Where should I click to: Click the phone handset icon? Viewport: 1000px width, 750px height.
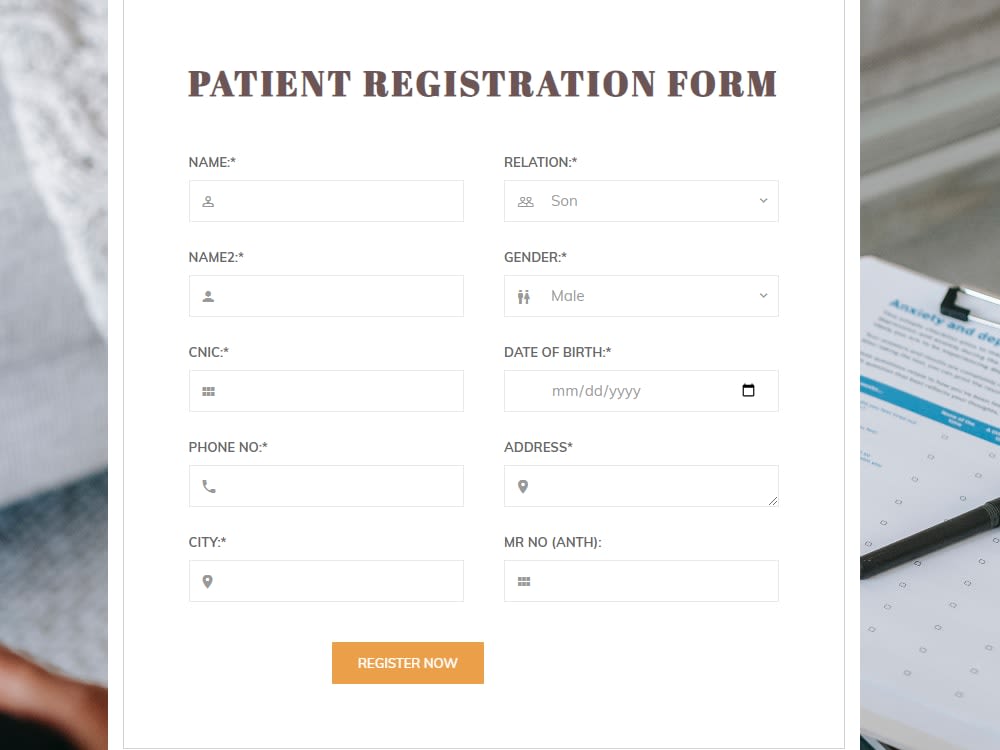[209, 487]
